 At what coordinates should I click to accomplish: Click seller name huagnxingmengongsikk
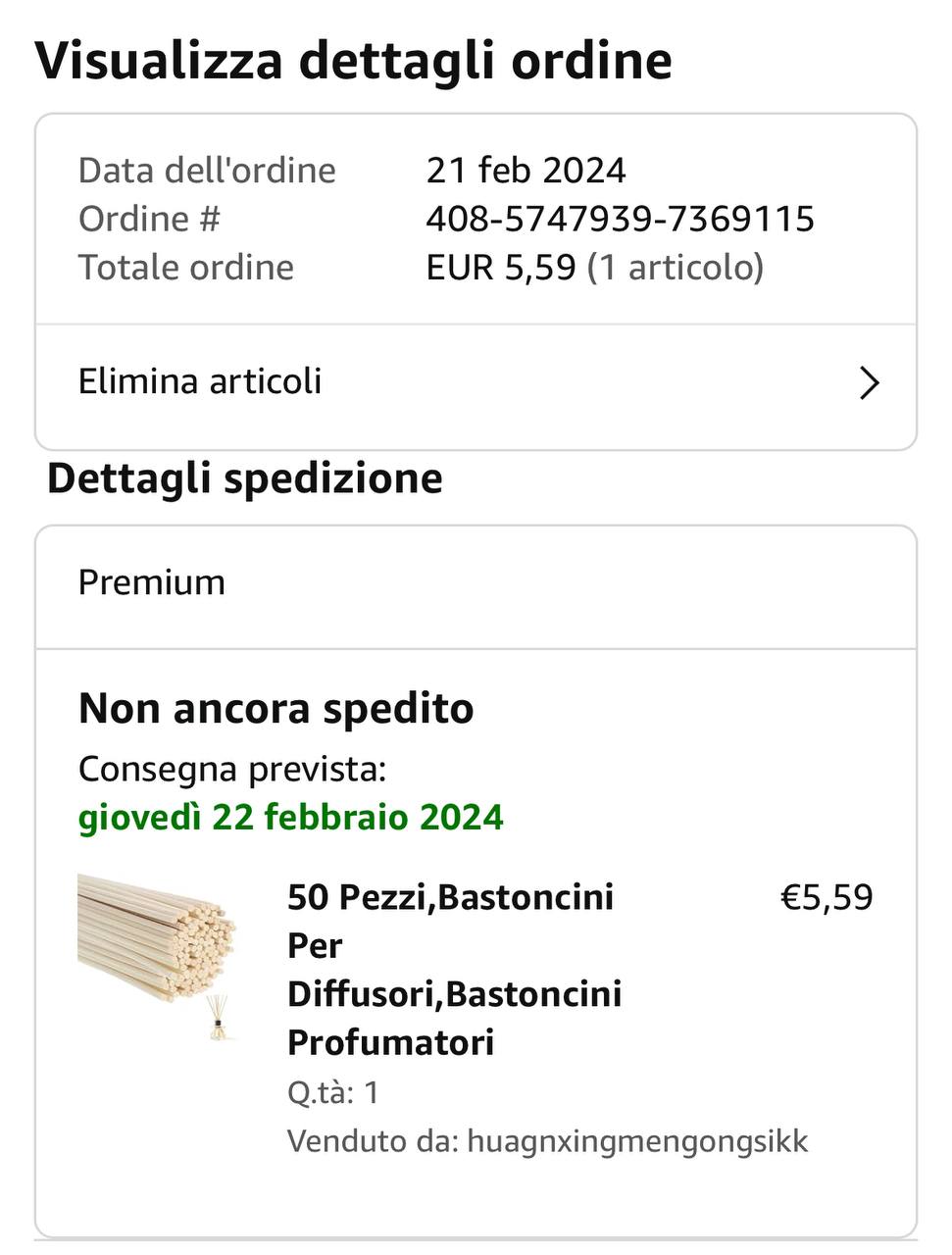637,1141
